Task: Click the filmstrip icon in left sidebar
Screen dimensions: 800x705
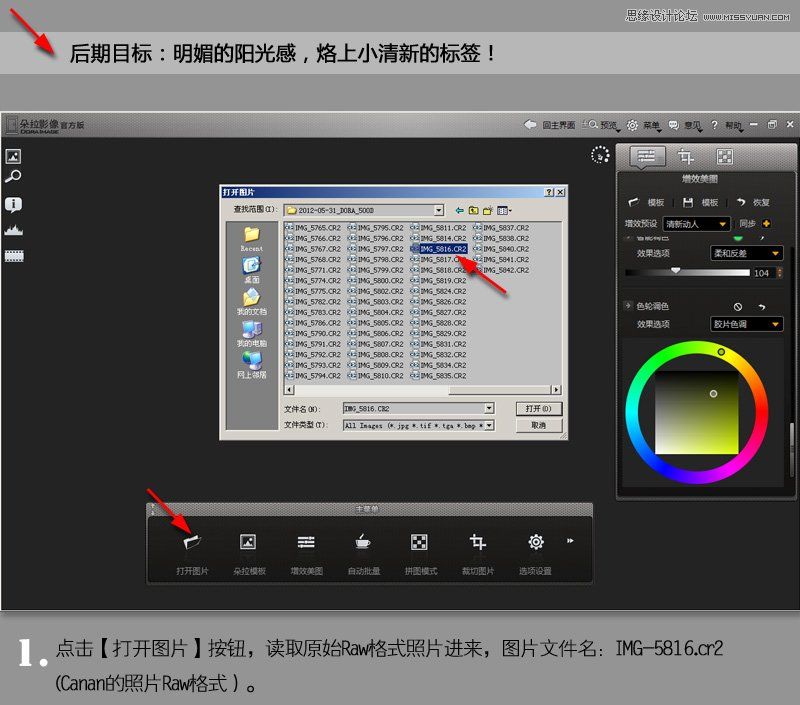Action: [x=14, y=255]
